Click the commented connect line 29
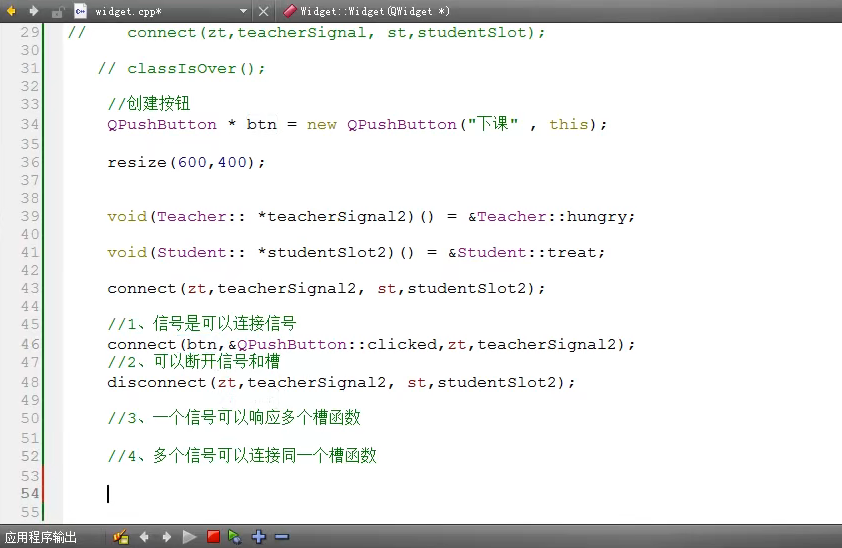This screenshot has width=842, height=548. [307, 33]
